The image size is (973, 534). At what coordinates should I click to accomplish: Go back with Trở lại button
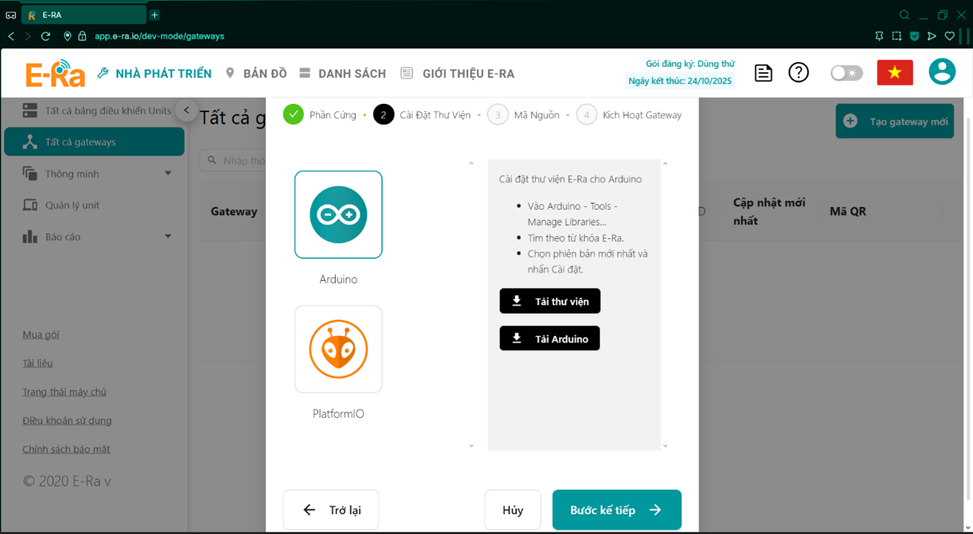pos(331,510)
